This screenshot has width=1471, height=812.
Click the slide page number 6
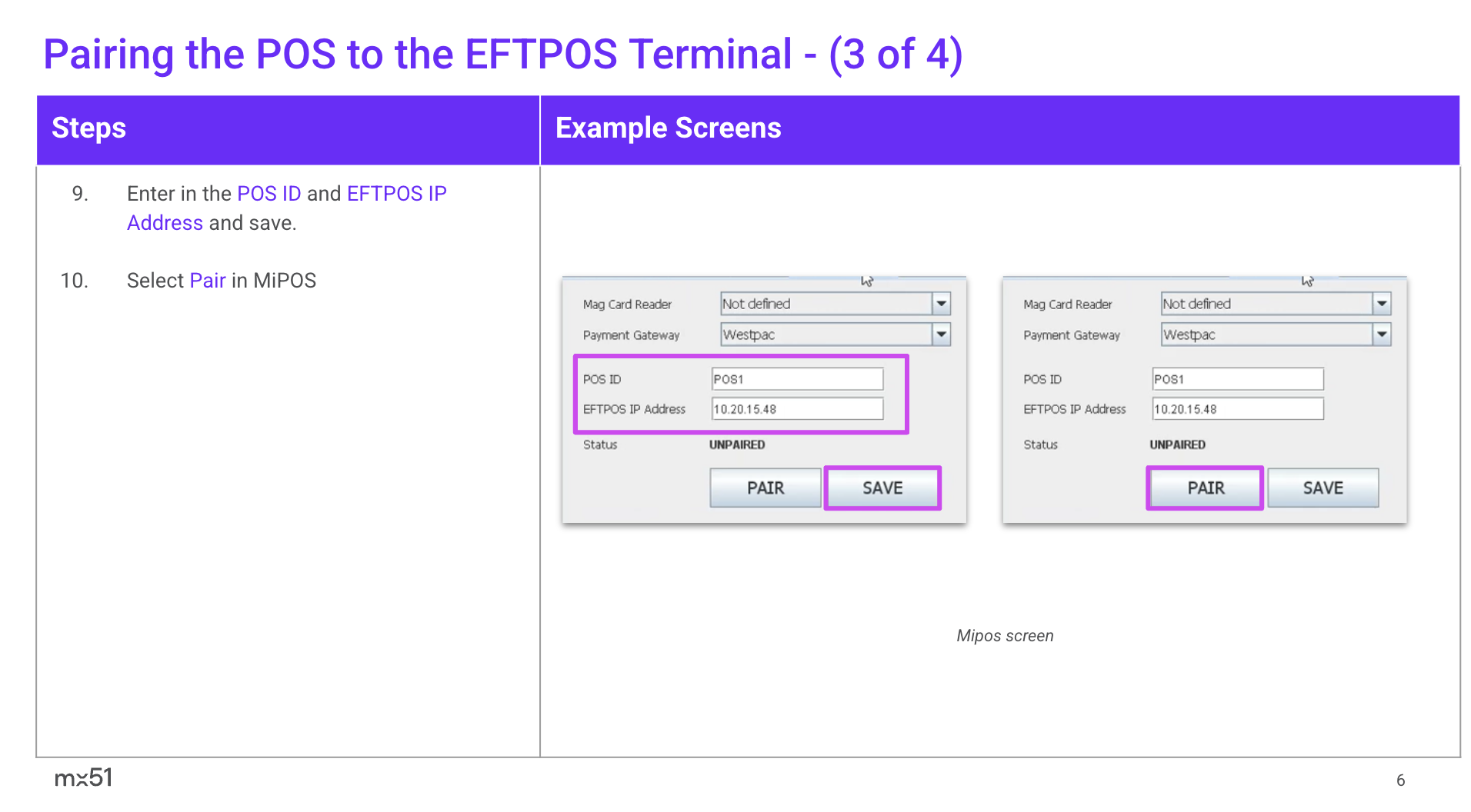1400,780
